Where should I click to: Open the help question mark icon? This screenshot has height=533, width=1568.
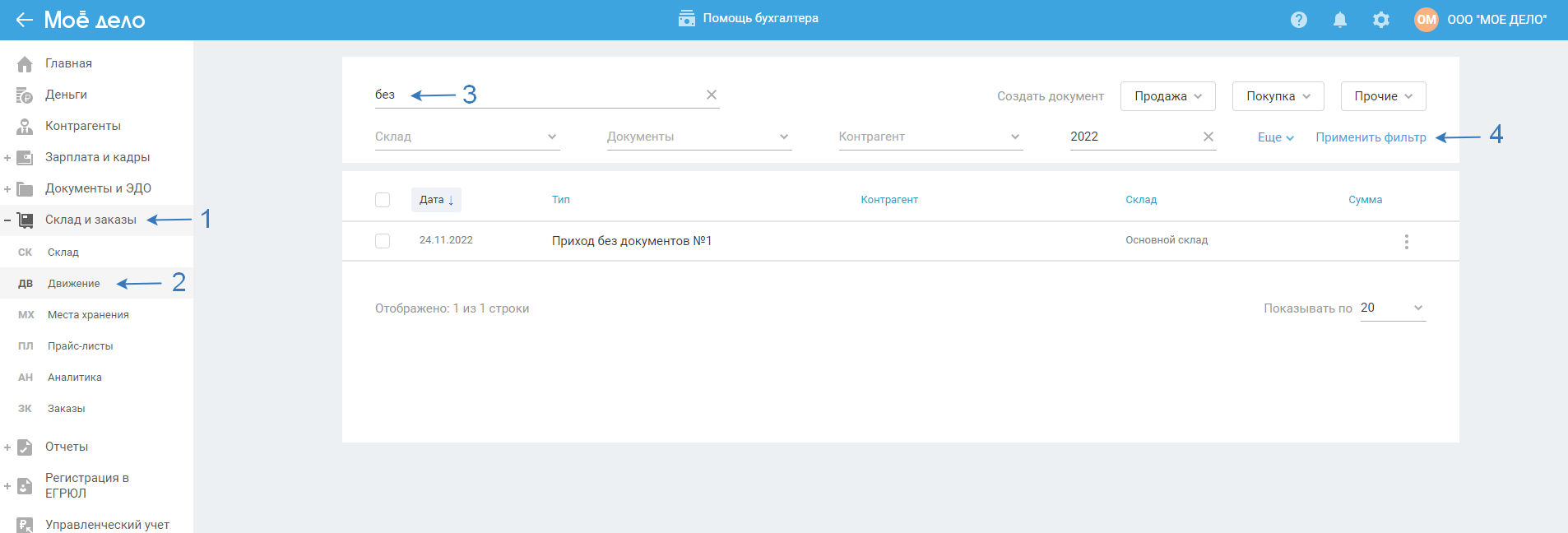point(1298,20)
